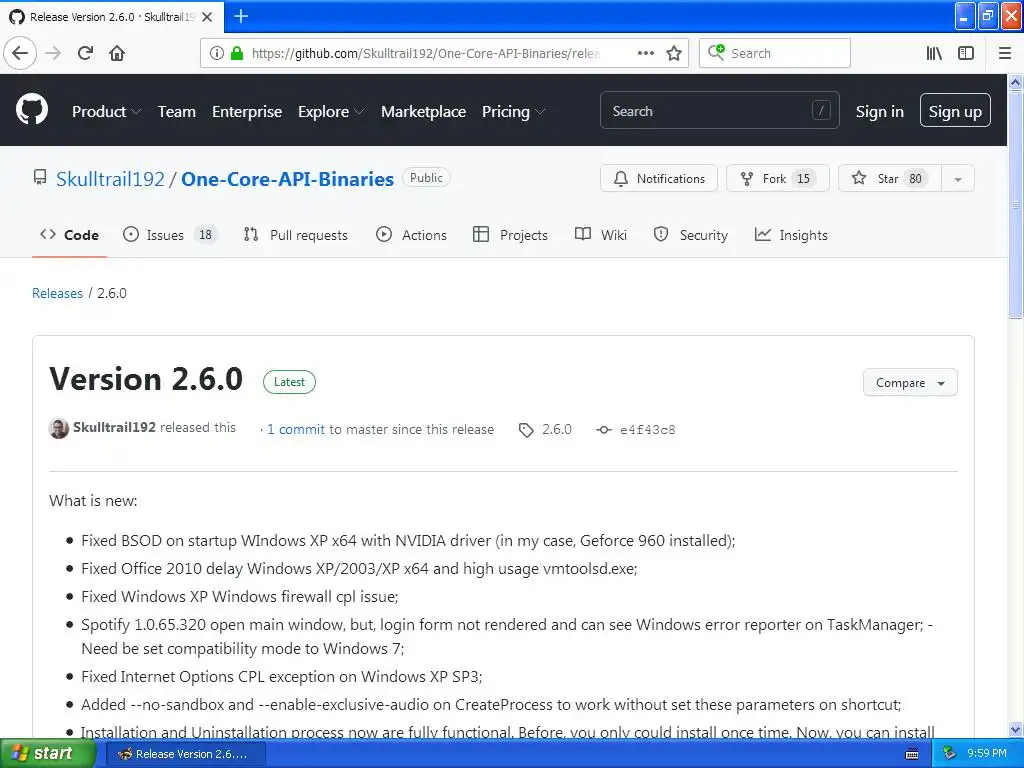The image size is (1024, 768).
Task: Click the Public visibility badge
Action: click(426, 178)
